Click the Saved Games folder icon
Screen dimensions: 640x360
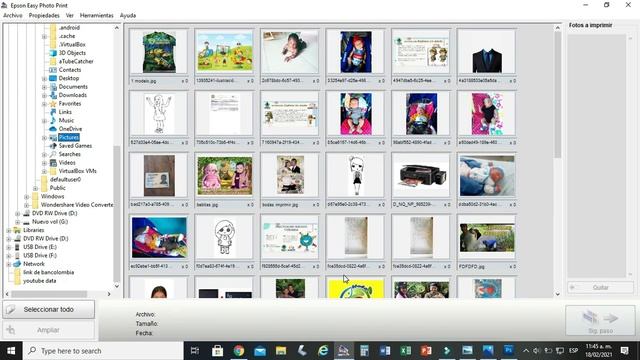tap(53, 146)
